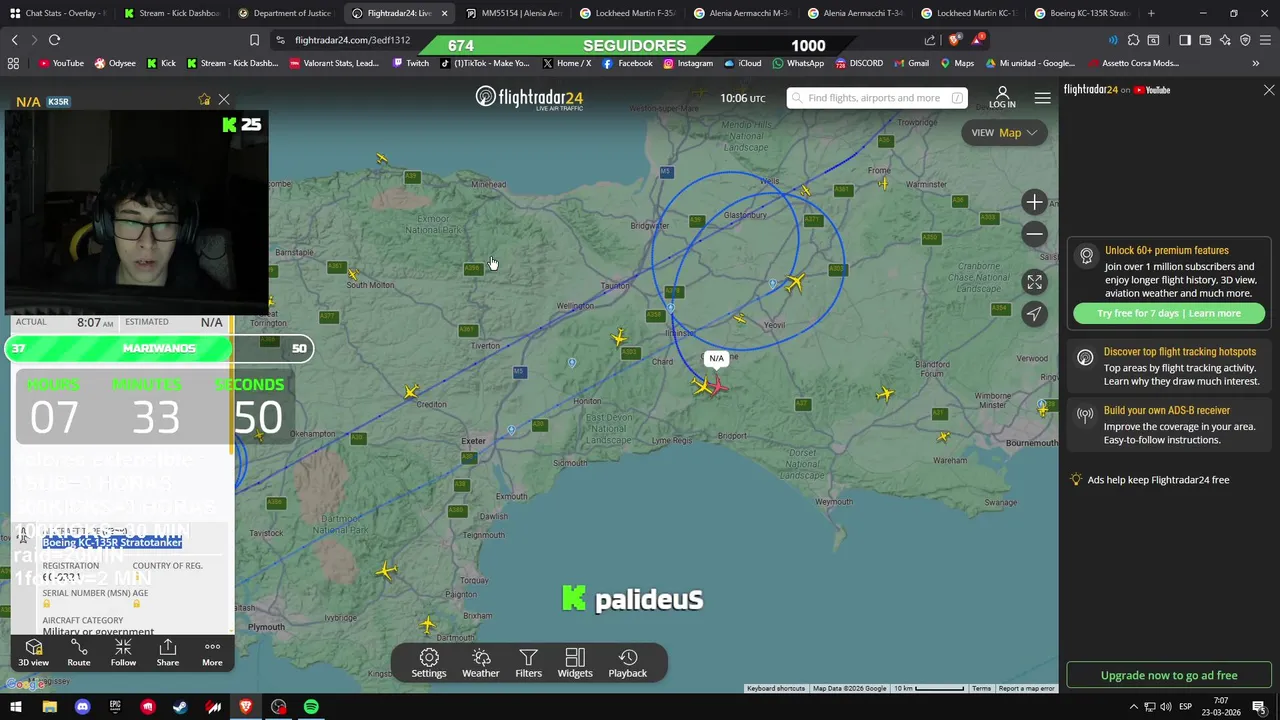Open the Widgets menu
The image size is (1280, 720).
(575, 663)
